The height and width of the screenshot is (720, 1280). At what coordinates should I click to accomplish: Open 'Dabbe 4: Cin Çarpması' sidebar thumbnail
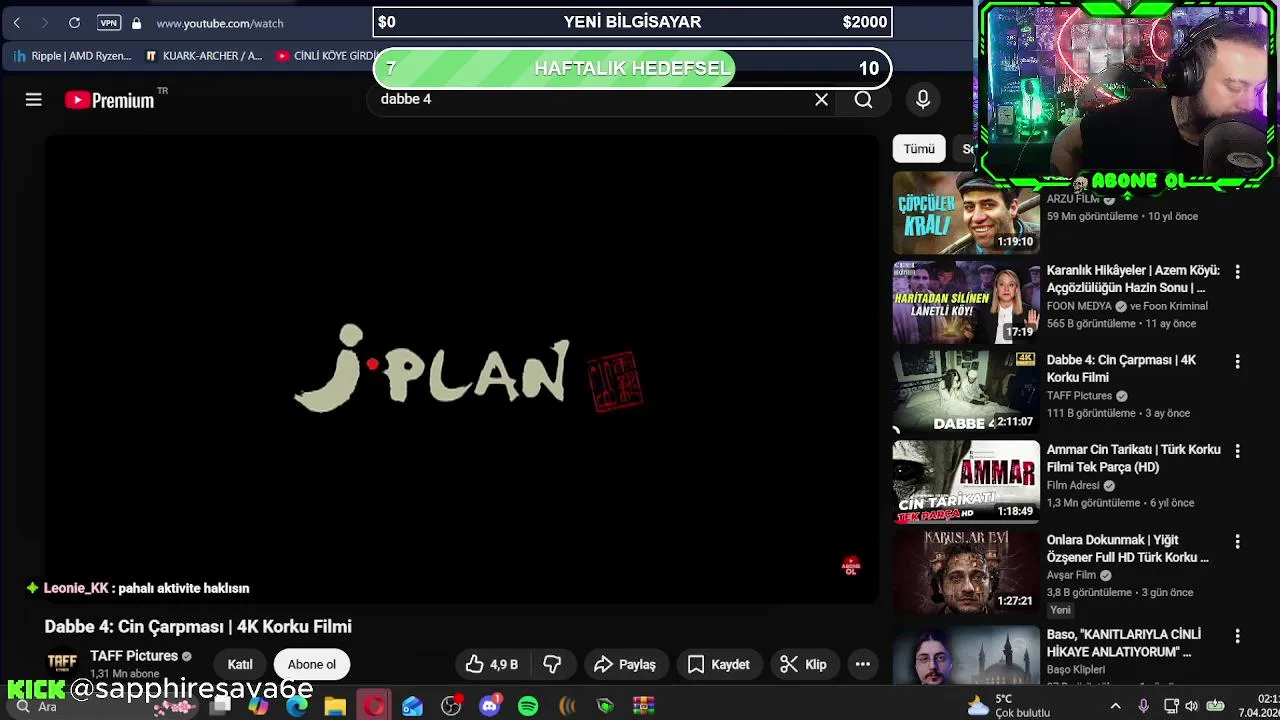pyautogui.click(x=966, y=392)
